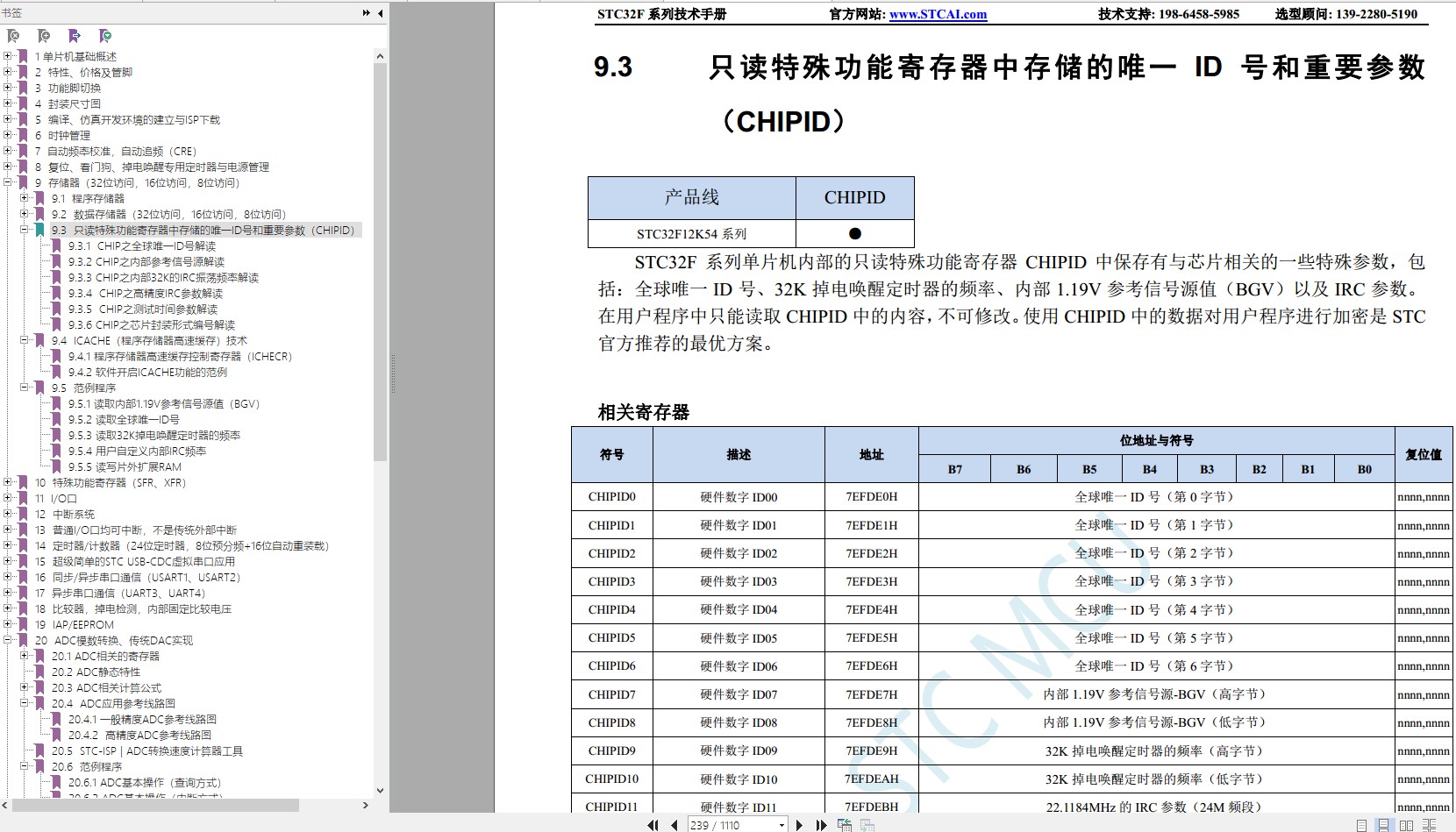Click bookmark icon of 9.5.3 读取32K掉电唤醒定时器的频率
1456x832 pixels.
[x=57, y=436]
